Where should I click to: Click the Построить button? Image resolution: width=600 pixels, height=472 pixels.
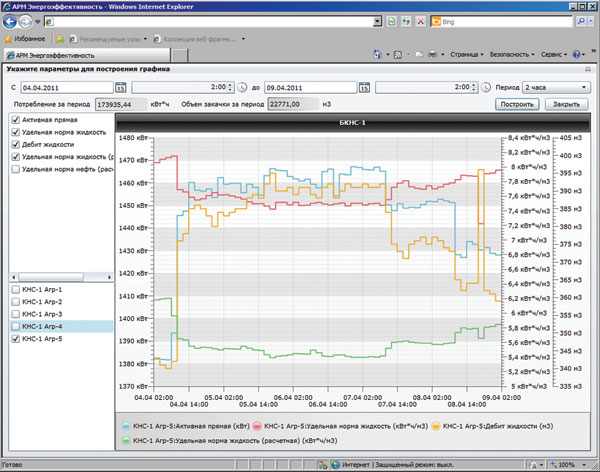[x=517, y=104]
